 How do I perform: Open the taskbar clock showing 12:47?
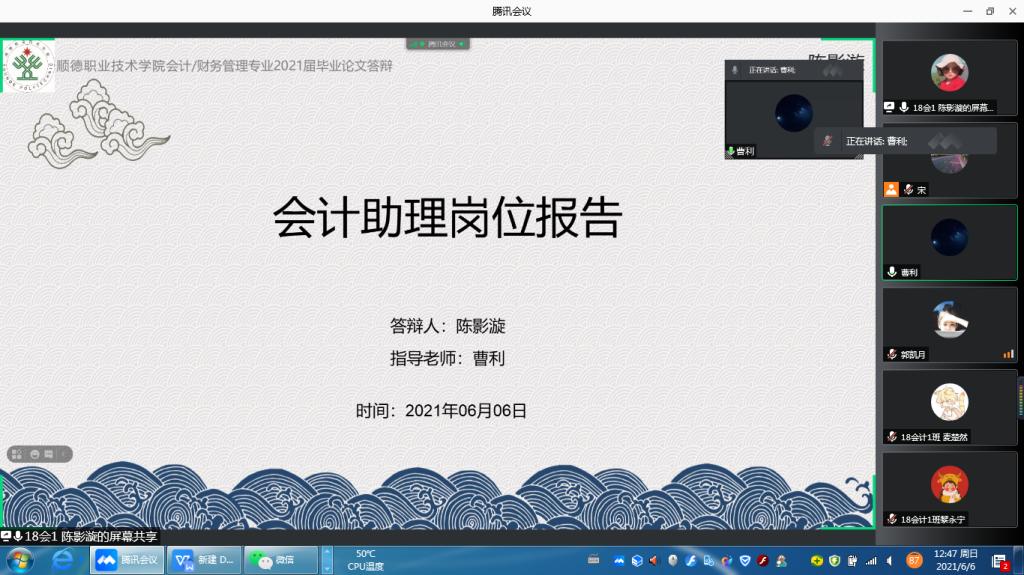pos(957,560)
